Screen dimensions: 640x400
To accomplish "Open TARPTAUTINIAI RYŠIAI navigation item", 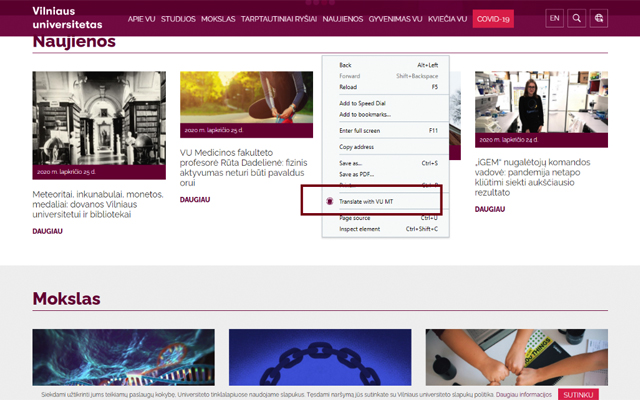I will point(279,19).
